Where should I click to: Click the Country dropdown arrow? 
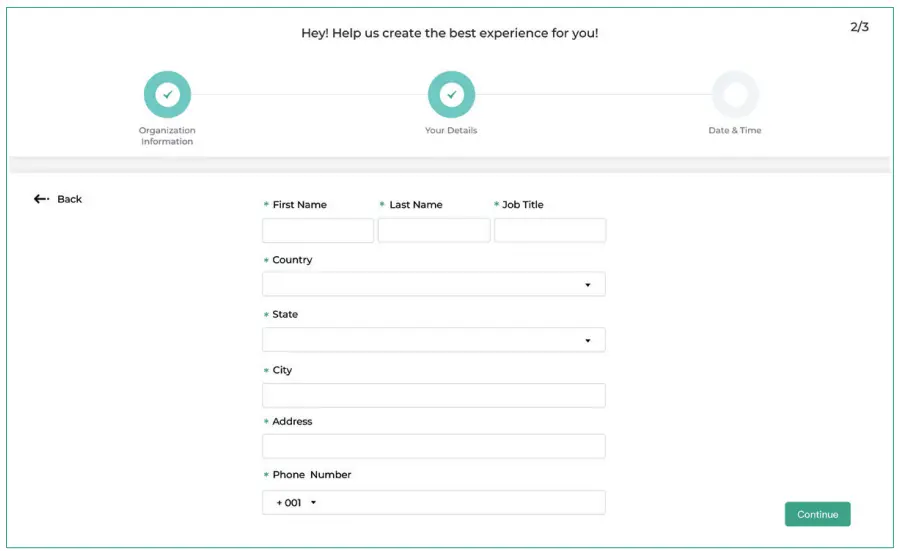(x=588, y=285)
